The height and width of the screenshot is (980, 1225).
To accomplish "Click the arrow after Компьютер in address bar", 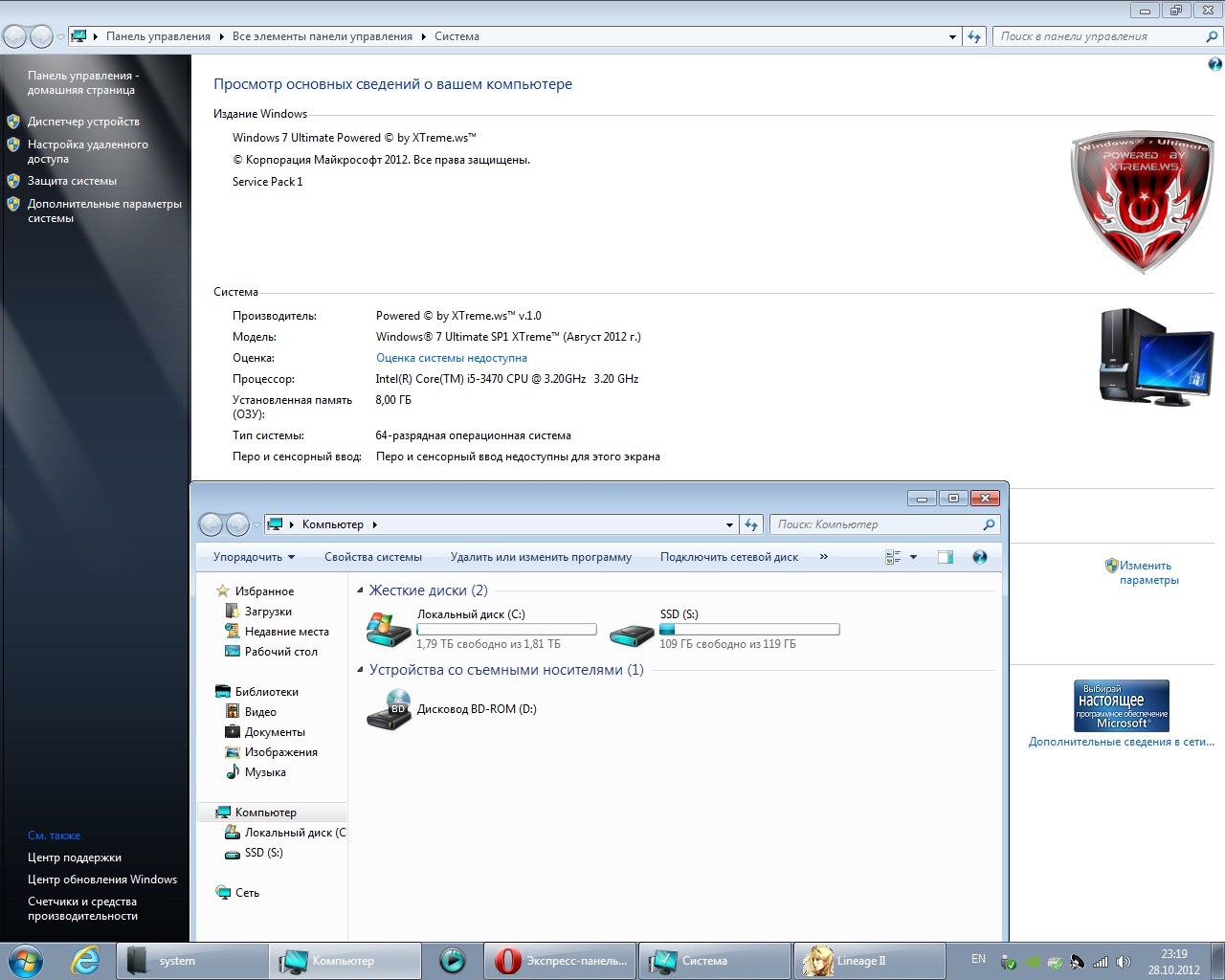I will click(x=375, y=524).
